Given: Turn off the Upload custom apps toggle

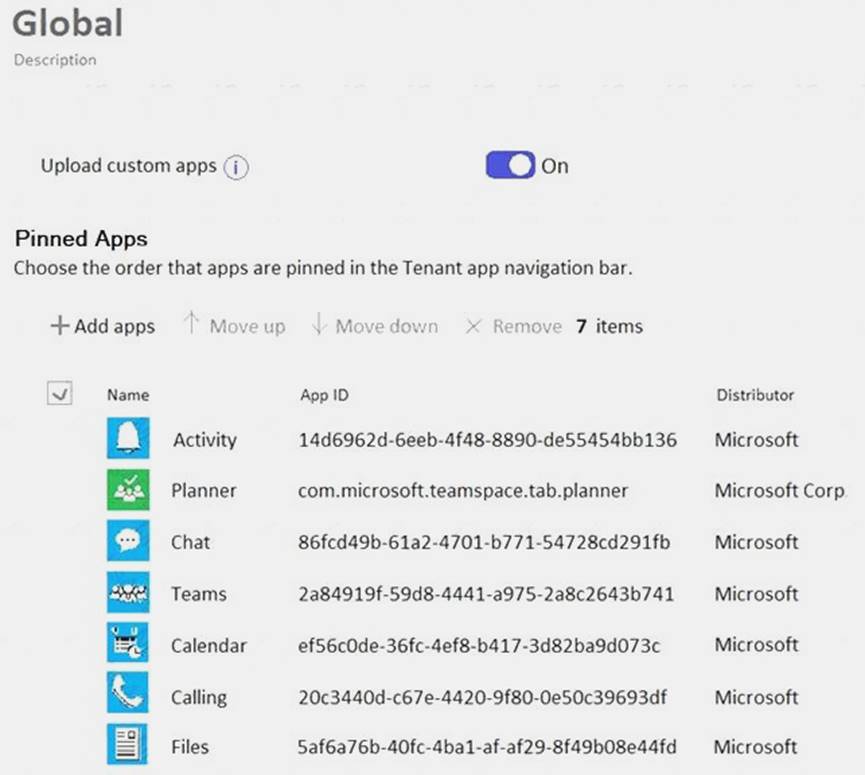Looking at the screenshot, I should pyautogui.click(x=510, y=166).
